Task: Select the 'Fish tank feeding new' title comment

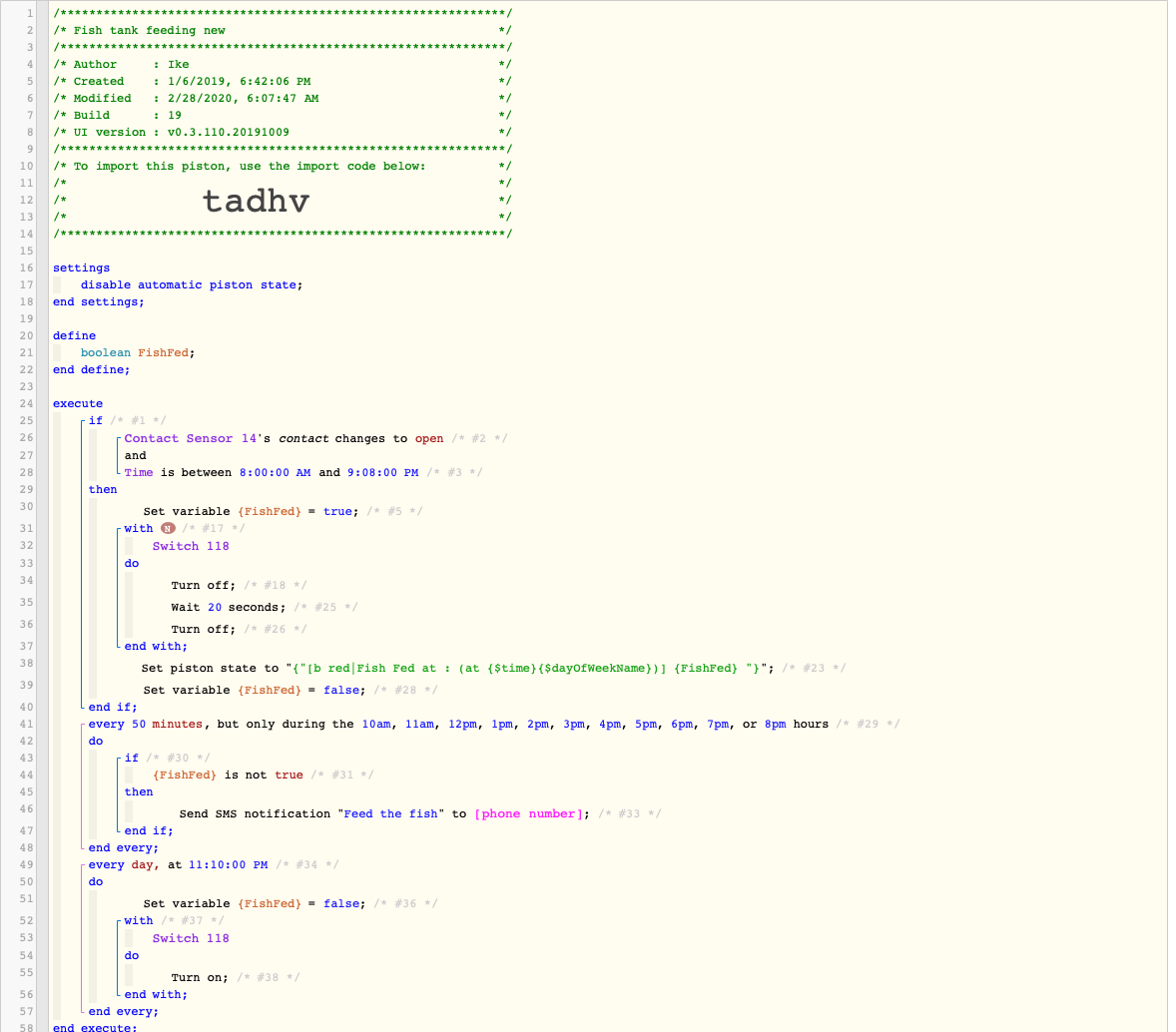Action: pos(150,31)
